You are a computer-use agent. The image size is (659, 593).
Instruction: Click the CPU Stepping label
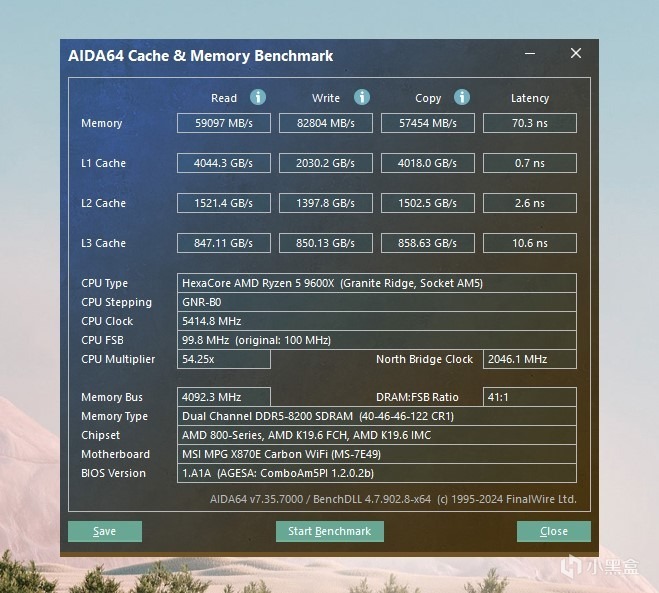[116, 302]
